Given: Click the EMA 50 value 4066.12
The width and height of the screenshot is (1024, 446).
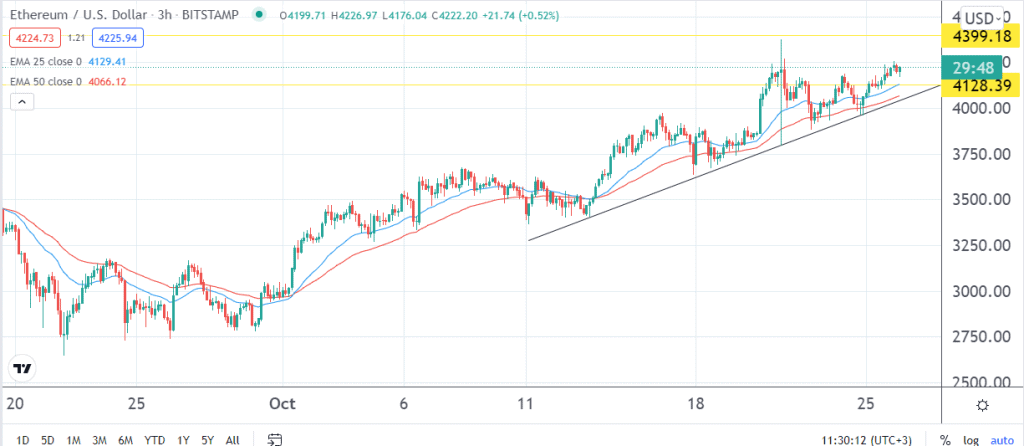Looking at the screenshot, I should tap(105, 82).
